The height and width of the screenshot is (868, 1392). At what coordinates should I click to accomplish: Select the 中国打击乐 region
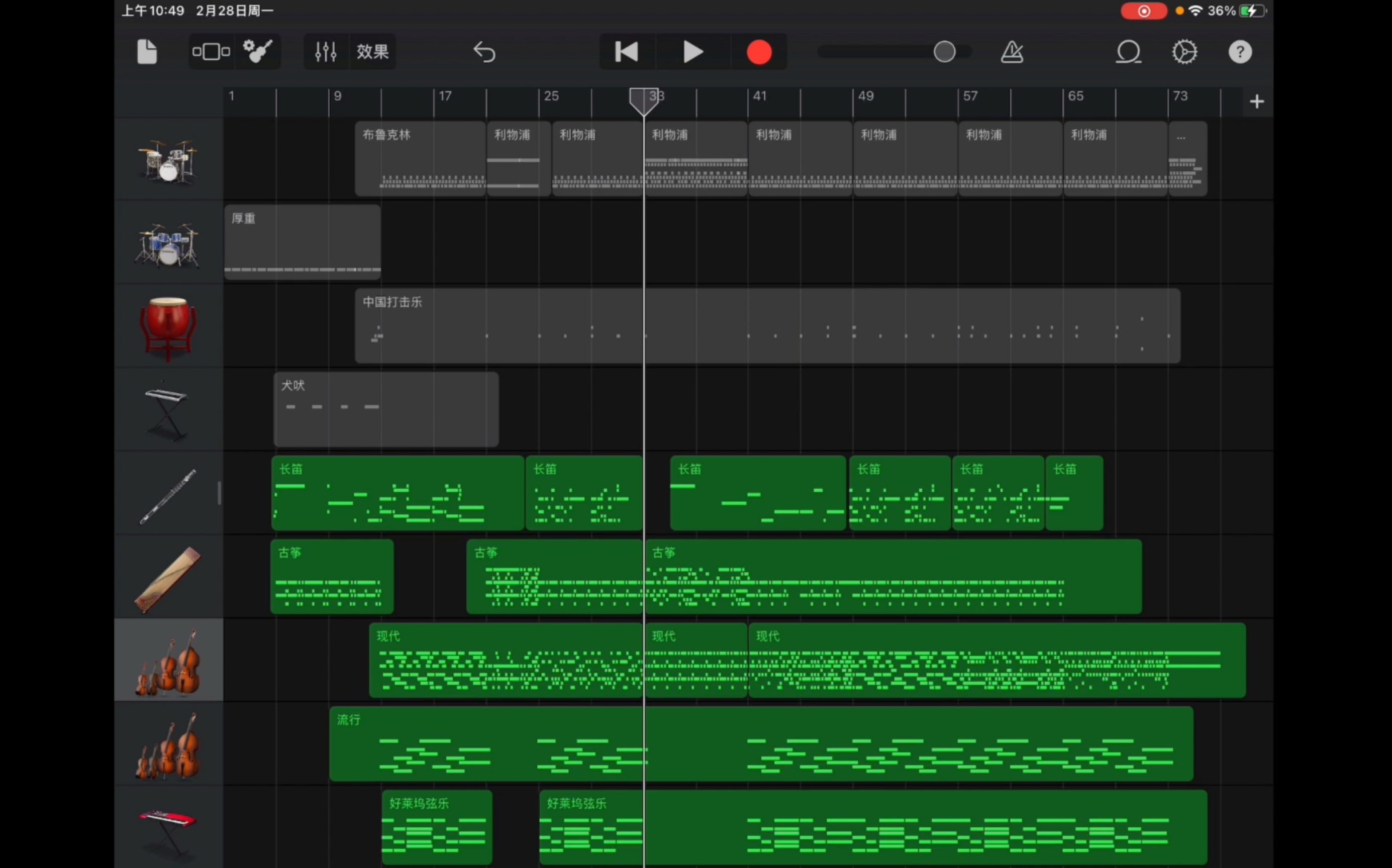768,325
